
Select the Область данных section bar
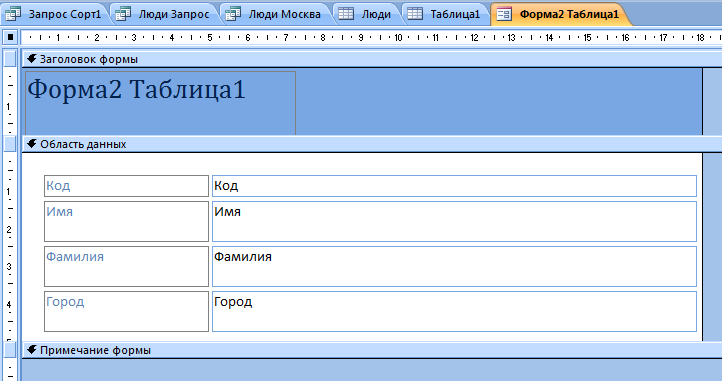tap(372, 144)
